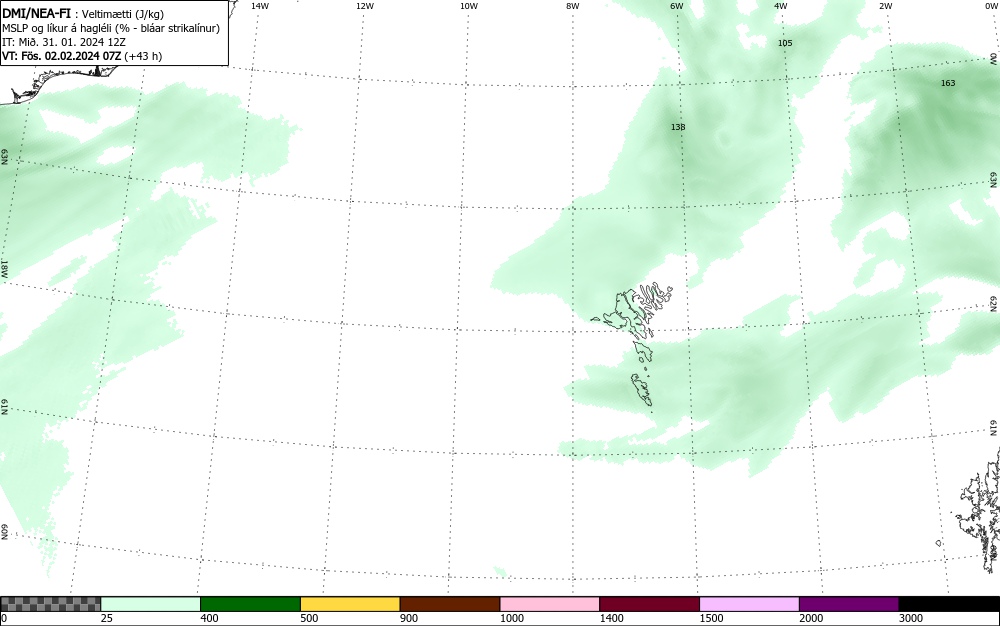
Task: Click the 8W longitude label
Action: 573,6
